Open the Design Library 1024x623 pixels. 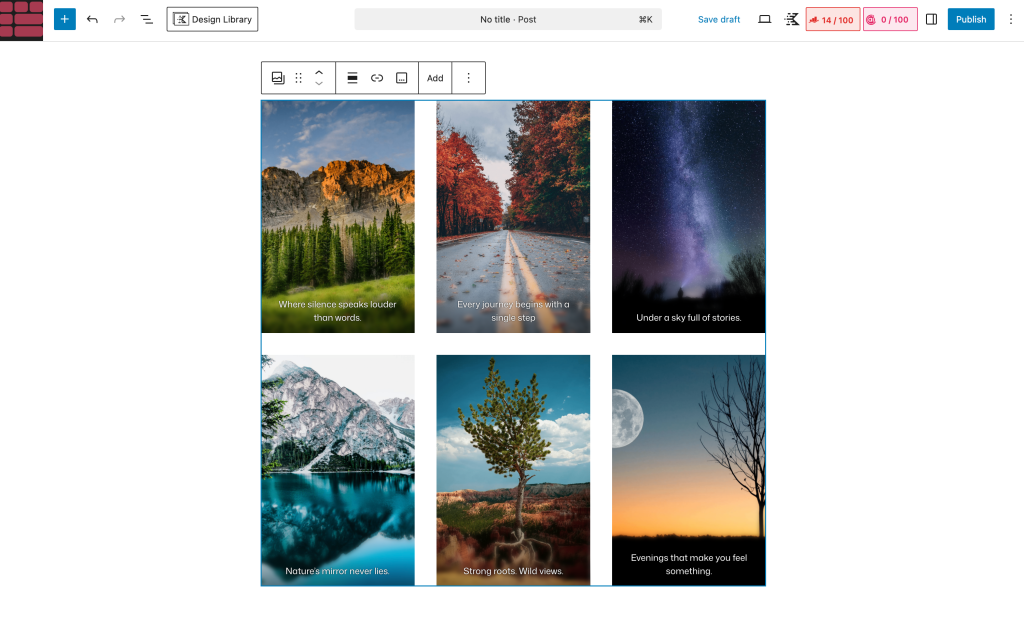[x=212, y=19]
